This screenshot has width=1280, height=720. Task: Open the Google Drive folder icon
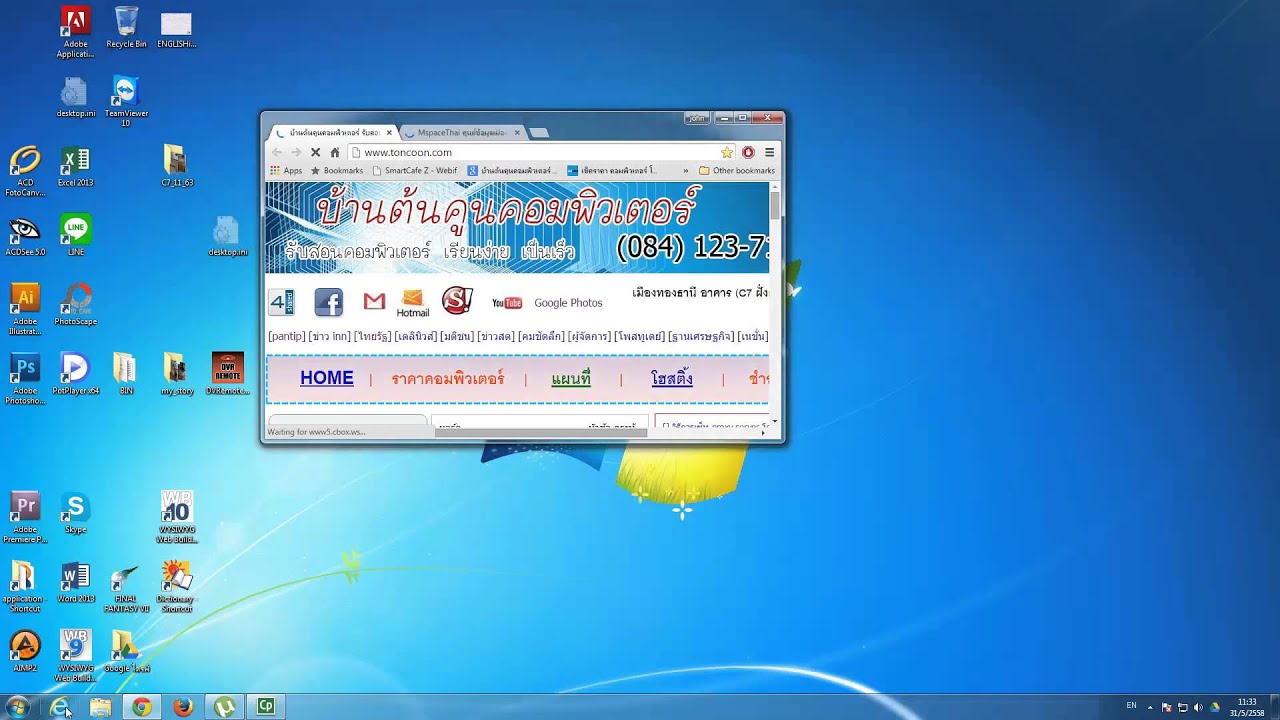pyautogui.click(x=126, y=652)
